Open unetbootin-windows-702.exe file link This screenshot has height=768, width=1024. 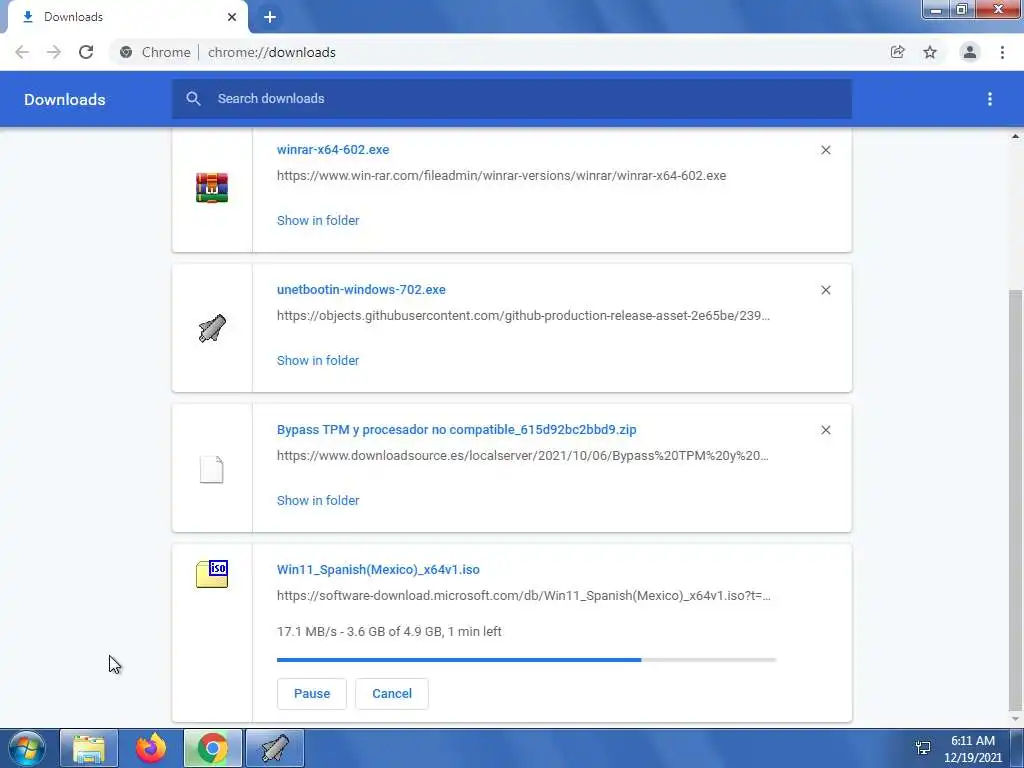[x=361, y=289]
